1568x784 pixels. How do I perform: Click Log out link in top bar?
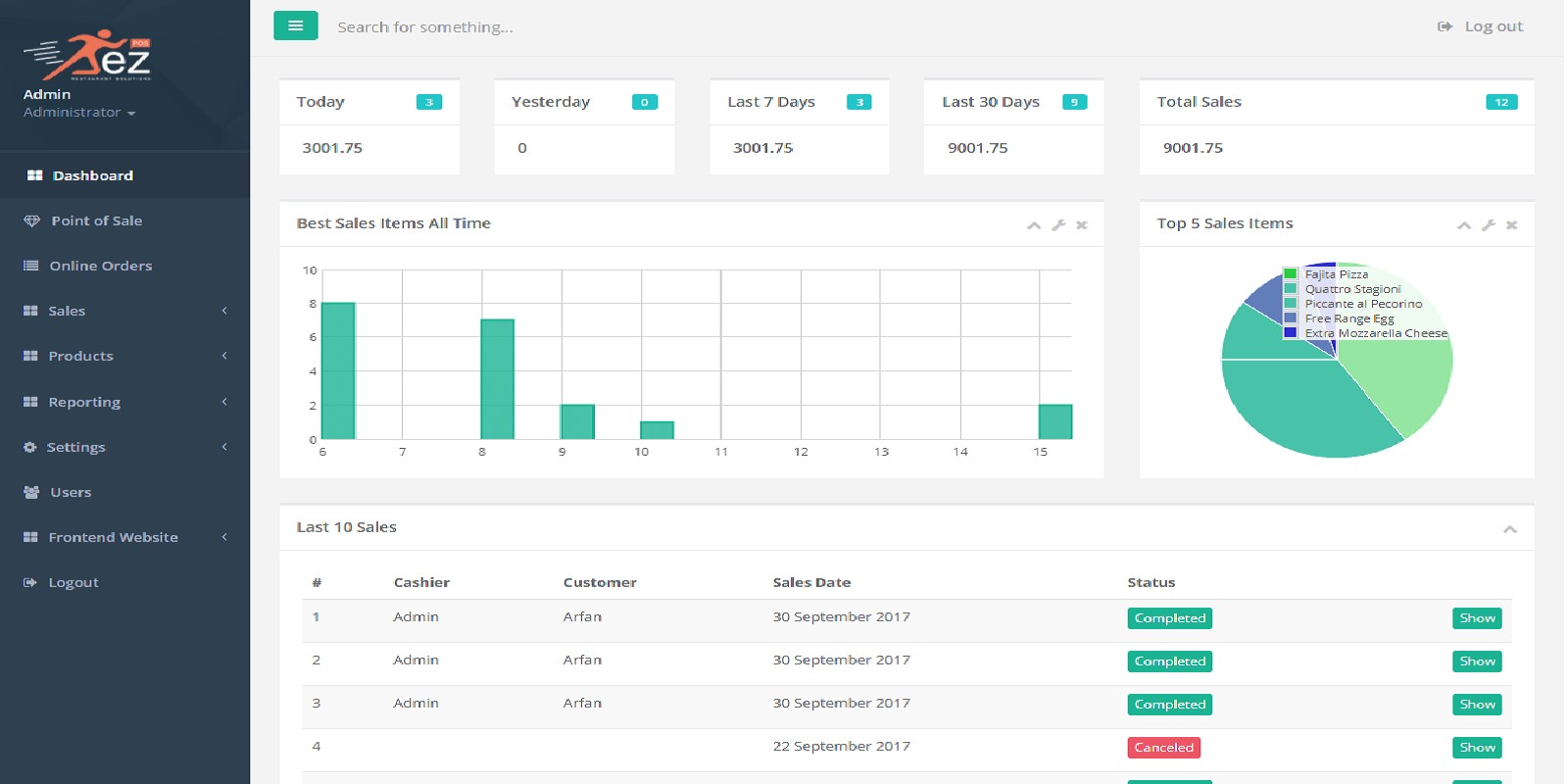[1481, 26]
